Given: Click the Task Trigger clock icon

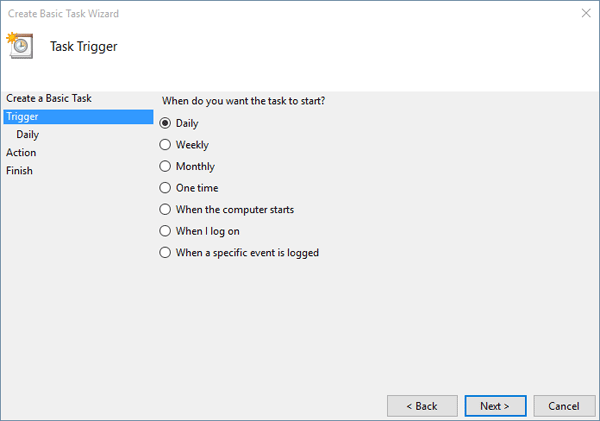Looking at the screenshot, I should pyautogui.click(x=19, y=45).
